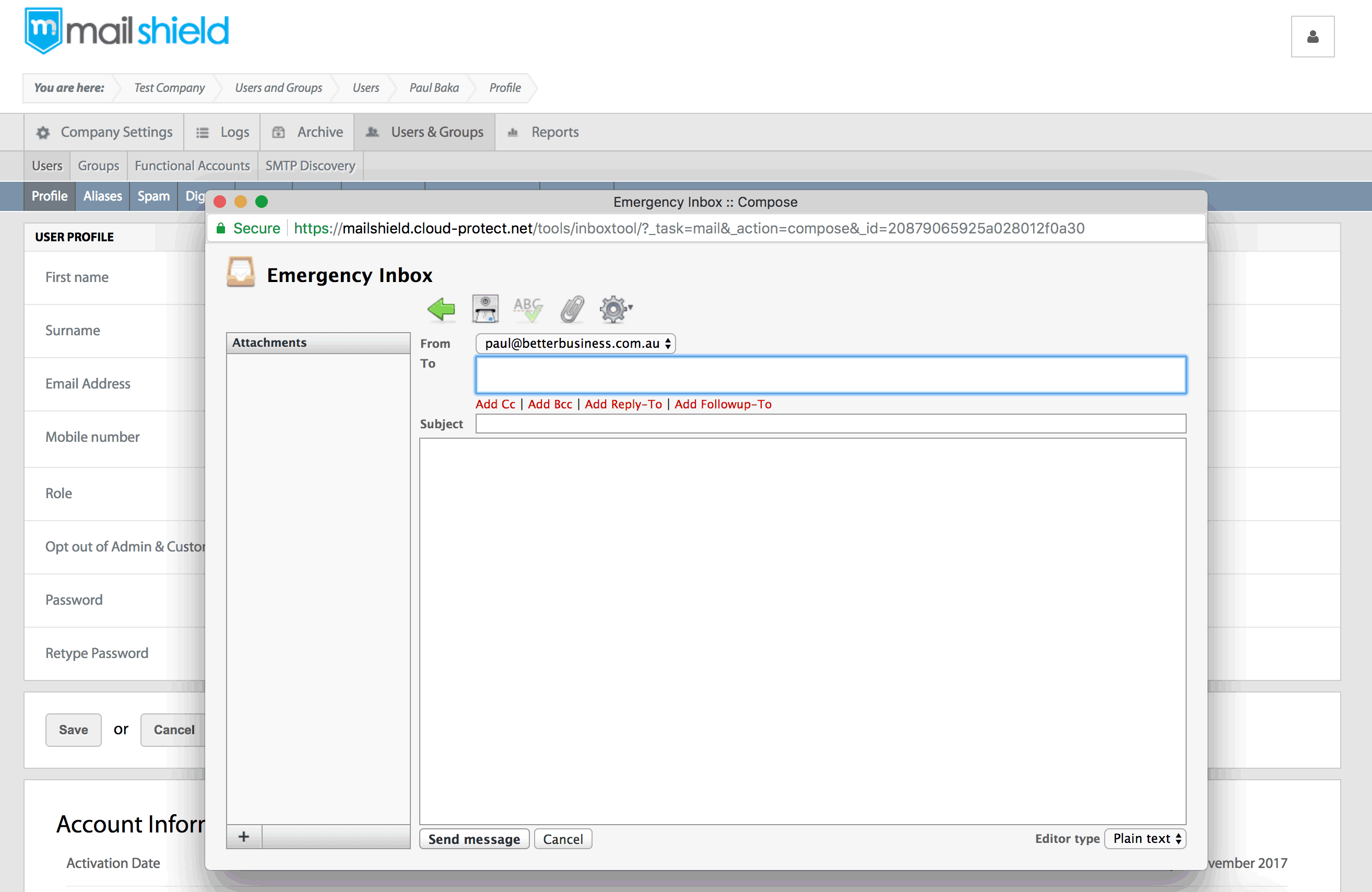Click the Add Reply-To link
This screenshot has width=1372, height=892.
623,404
